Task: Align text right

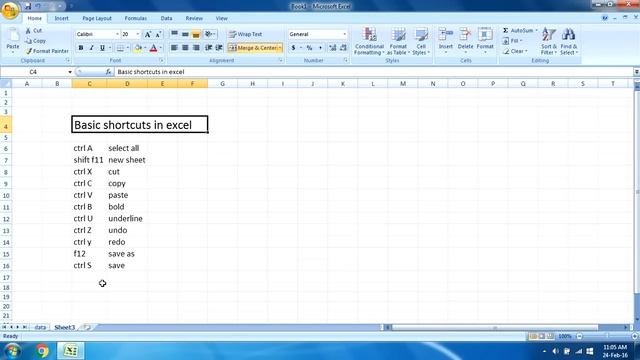Action: coord(196,48)
